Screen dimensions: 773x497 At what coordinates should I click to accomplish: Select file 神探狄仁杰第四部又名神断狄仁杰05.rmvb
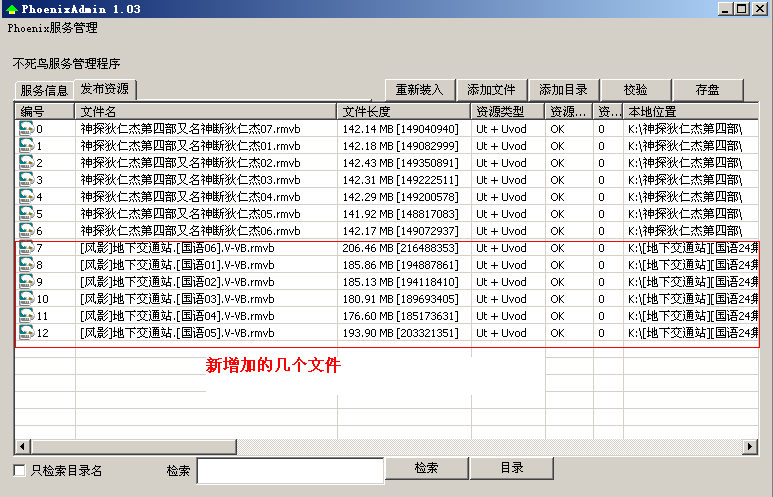click(x=190, y=214)
